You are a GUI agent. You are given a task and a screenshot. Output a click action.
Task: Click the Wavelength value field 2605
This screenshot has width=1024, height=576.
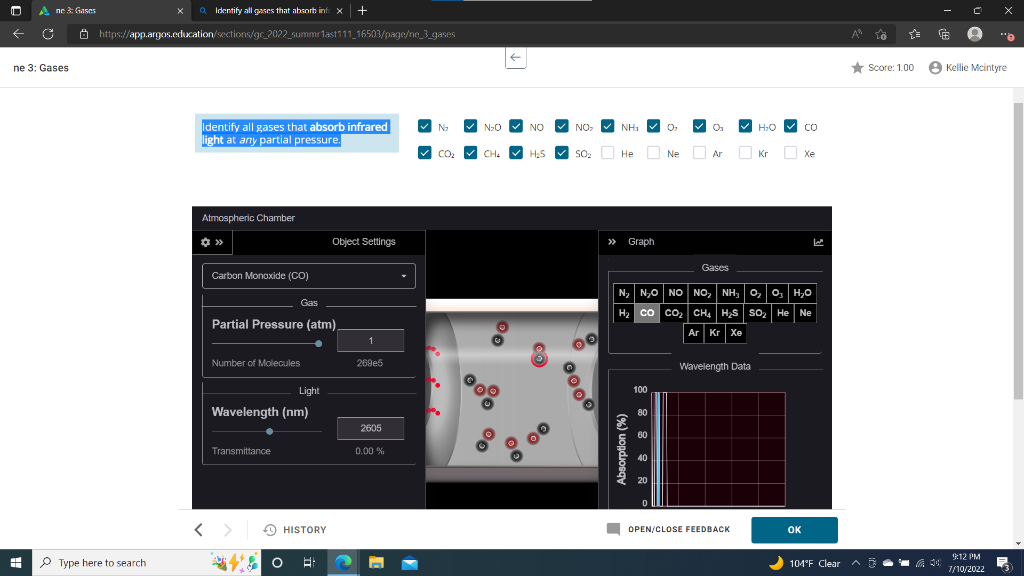coord(370,428)
